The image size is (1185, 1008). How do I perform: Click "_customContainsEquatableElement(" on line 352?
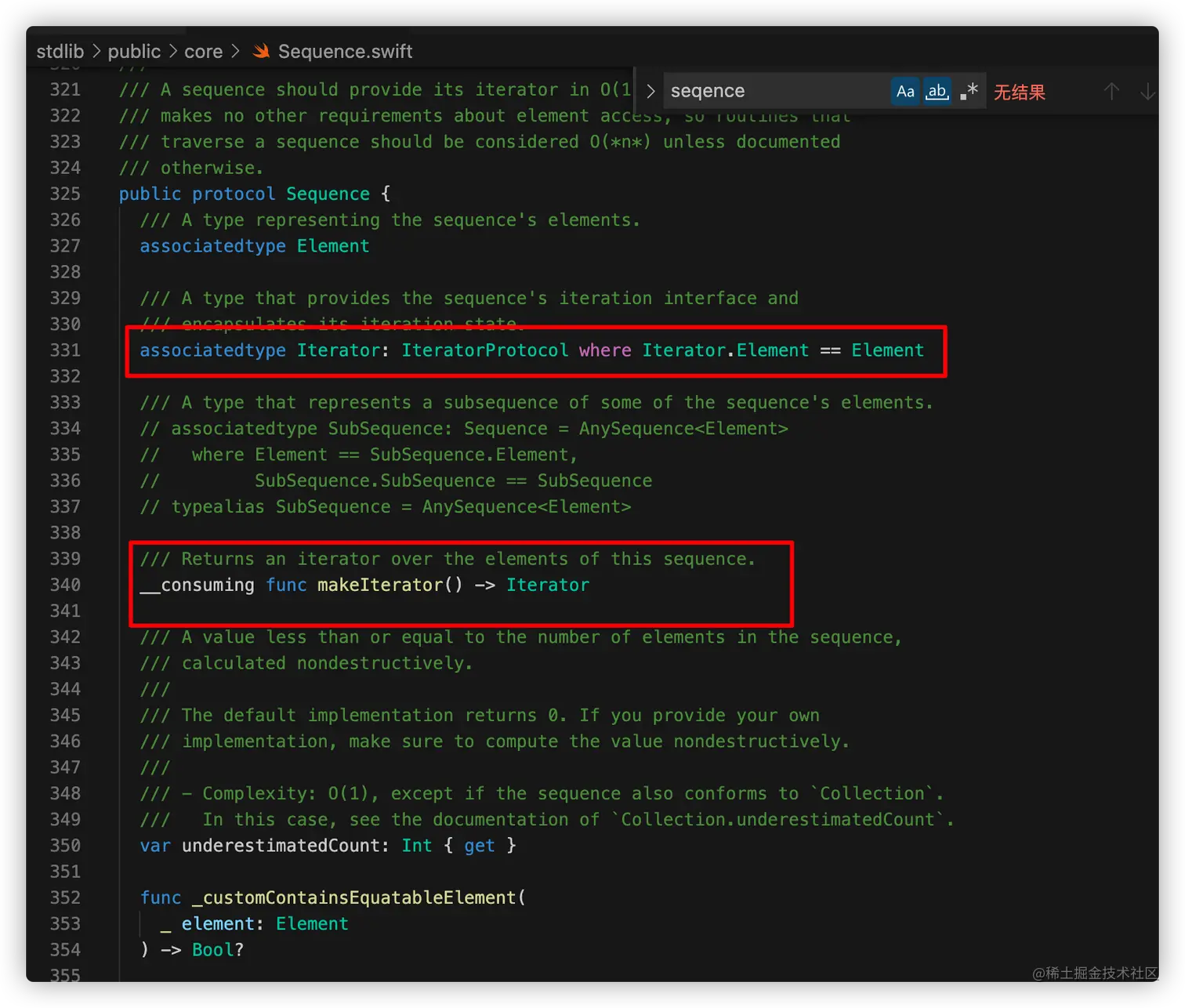tap(359, 897)
